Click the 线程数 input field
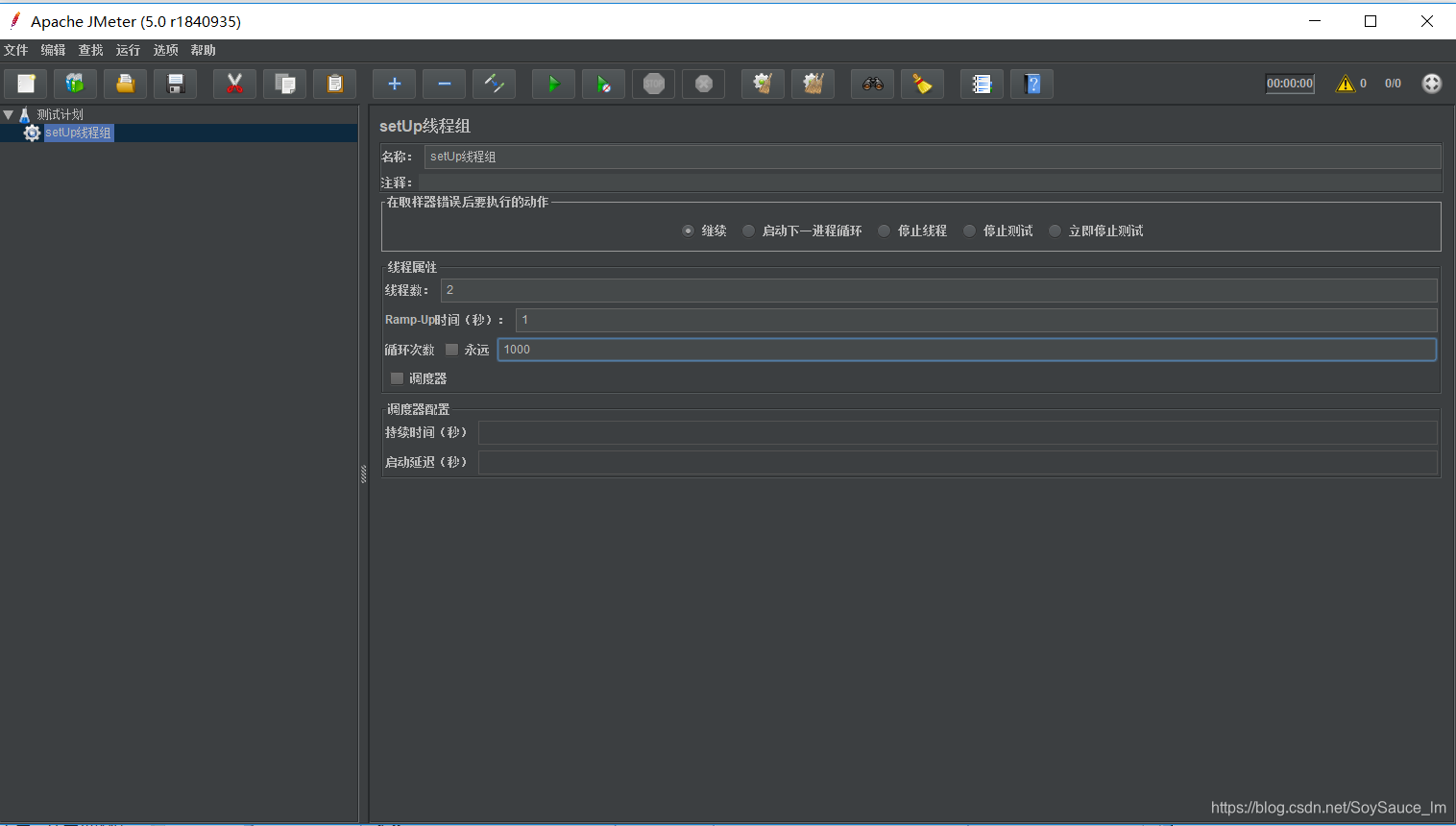Viewport: 1456px width, 826px height. [939, 290]
